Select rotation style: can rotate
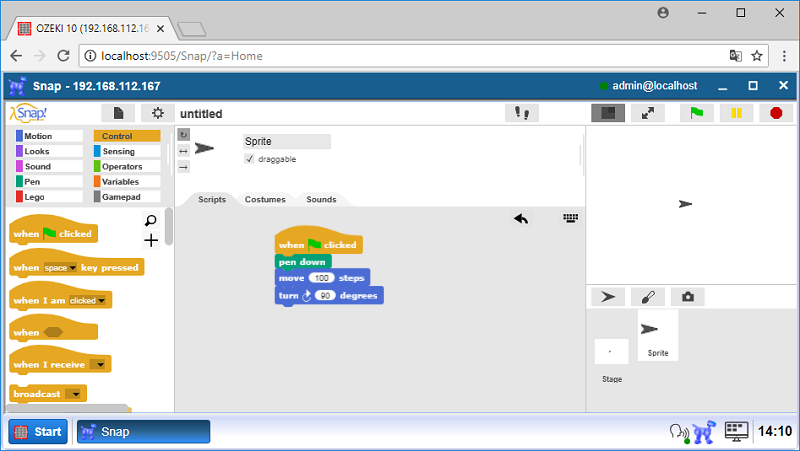The image size is (800, 451). [184, 135]
